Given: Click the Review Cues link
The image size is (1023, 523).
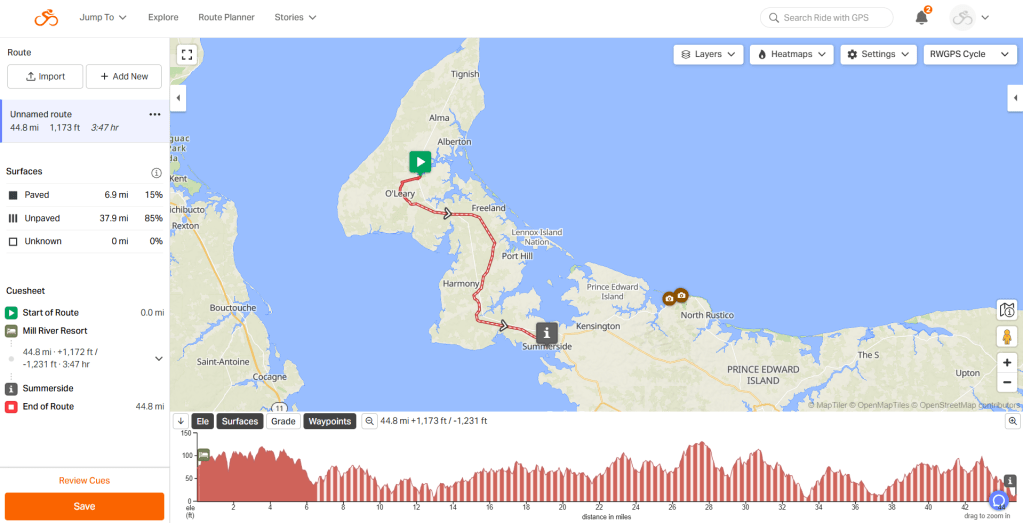Looking at the screenshot, I should pos(84,481).
